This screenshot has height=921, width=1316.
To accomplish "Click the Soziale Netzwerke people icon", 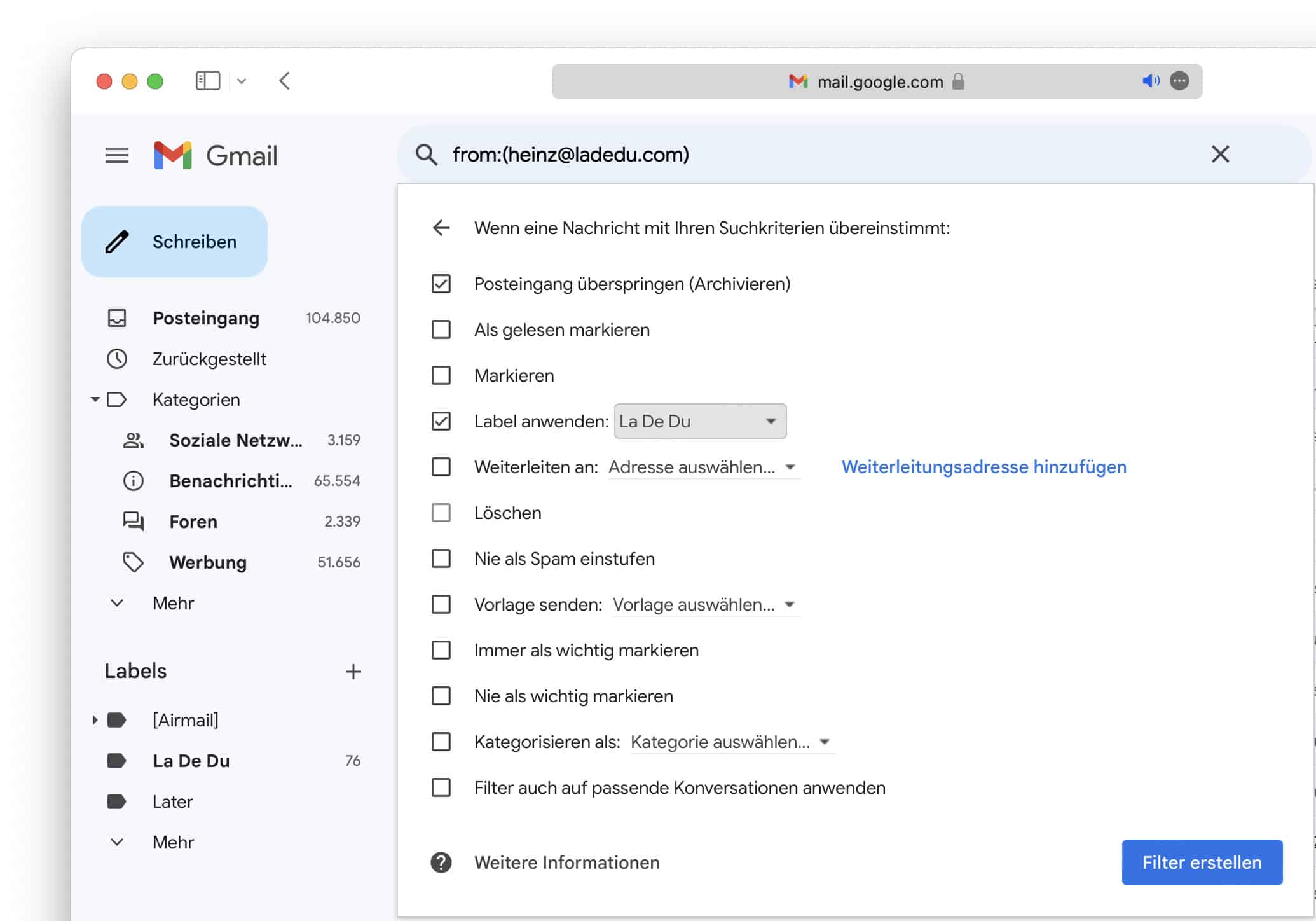I will tap(133, 440).
